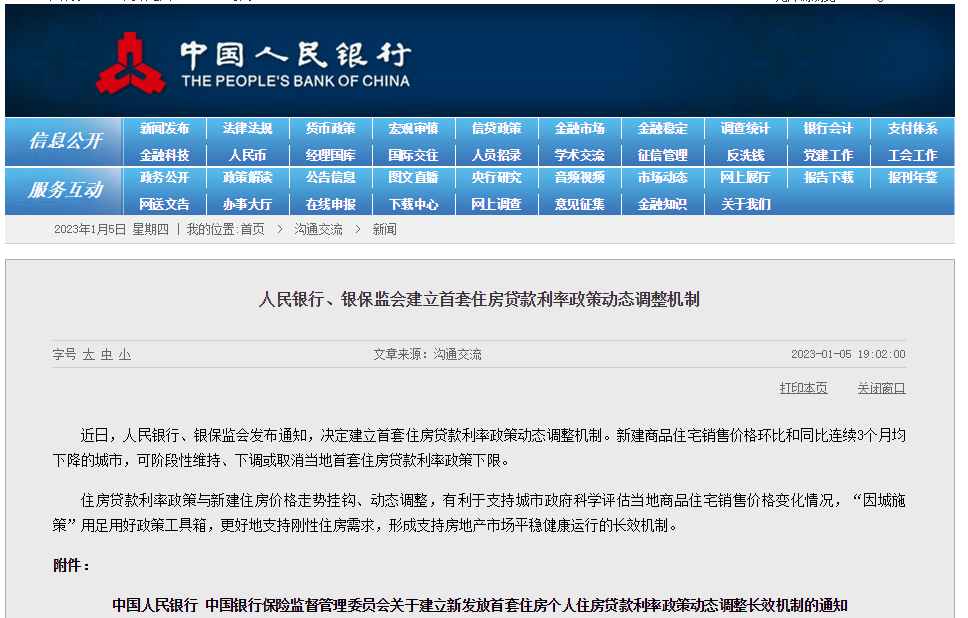Click the 信息公开 category header

65,141
